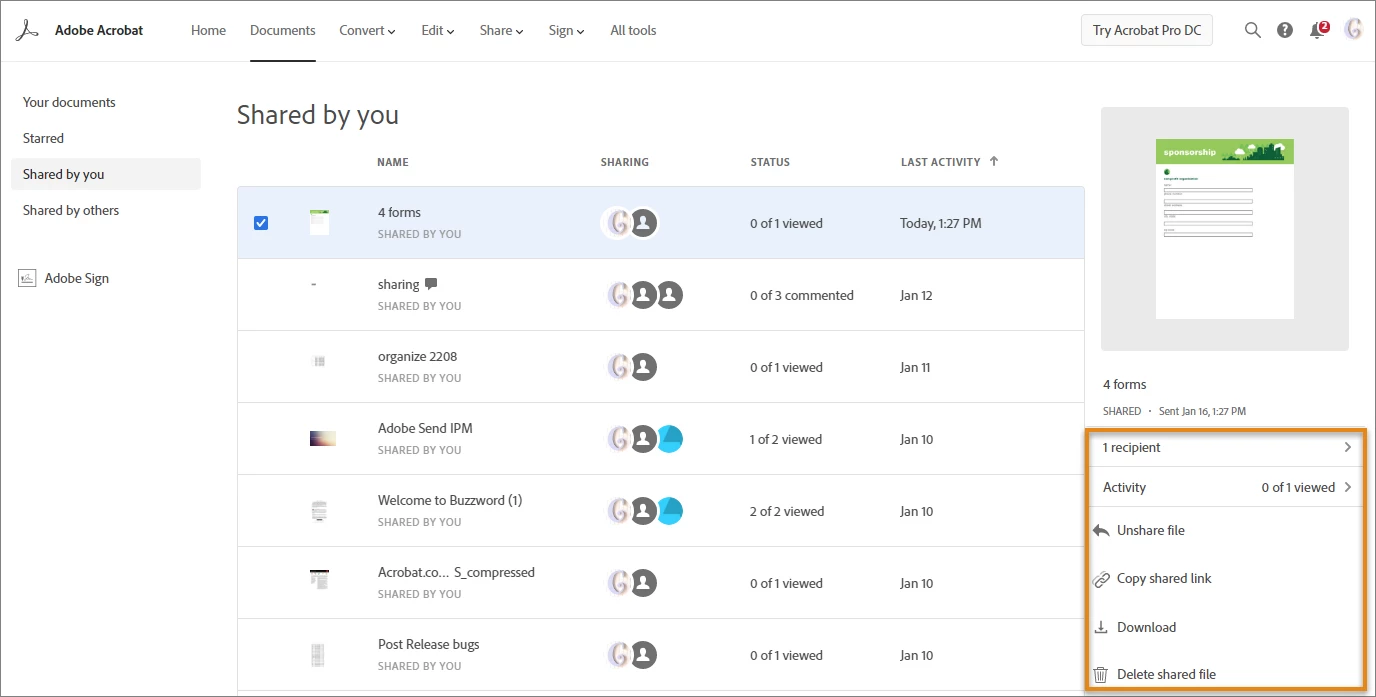Image resolution: width=1376 pixels, height=697 pixels.
Task: Click sharing avatars in sharing row
Action: click(x=645, y=295)
